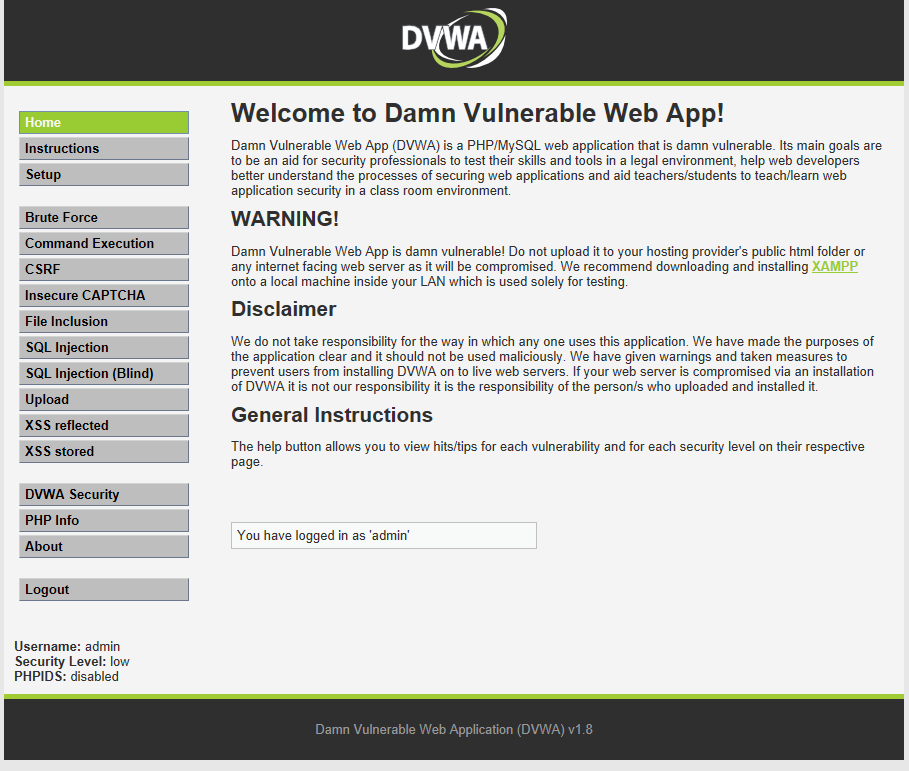Screen dimensions: 909x771
Task: Click the General Instructions heading
Action: pos(332,415)
